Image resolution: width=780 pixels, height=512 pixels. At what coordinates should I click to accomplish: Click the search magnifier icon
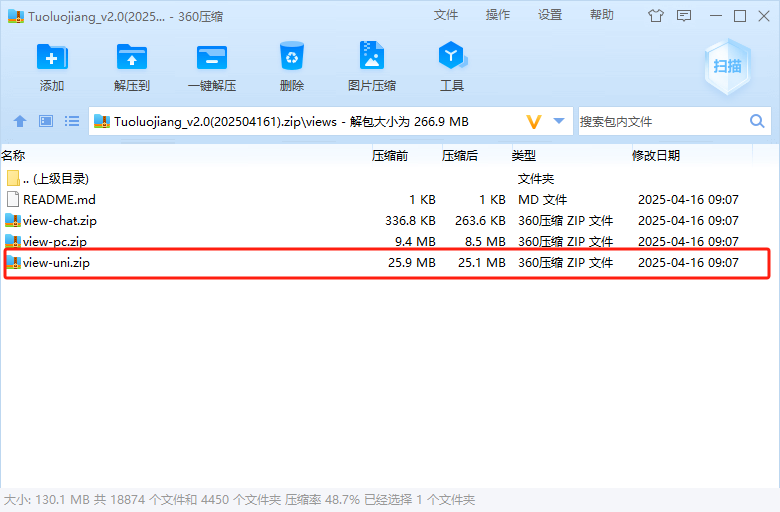point(757,121)
